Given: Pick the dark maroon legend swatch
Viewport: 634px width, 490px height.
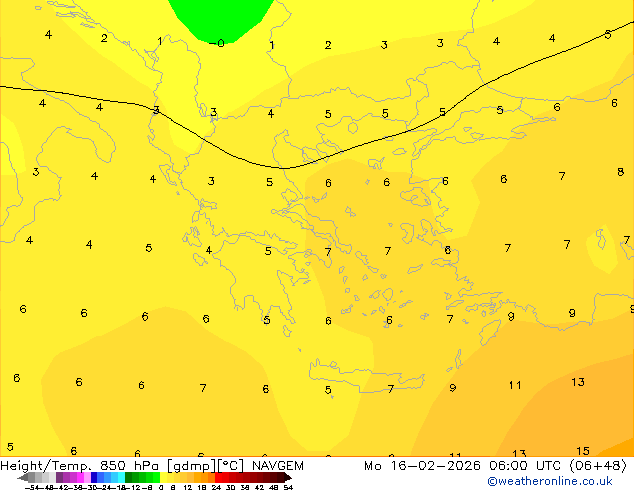Looking at the screenshot, I should (281, 477).
